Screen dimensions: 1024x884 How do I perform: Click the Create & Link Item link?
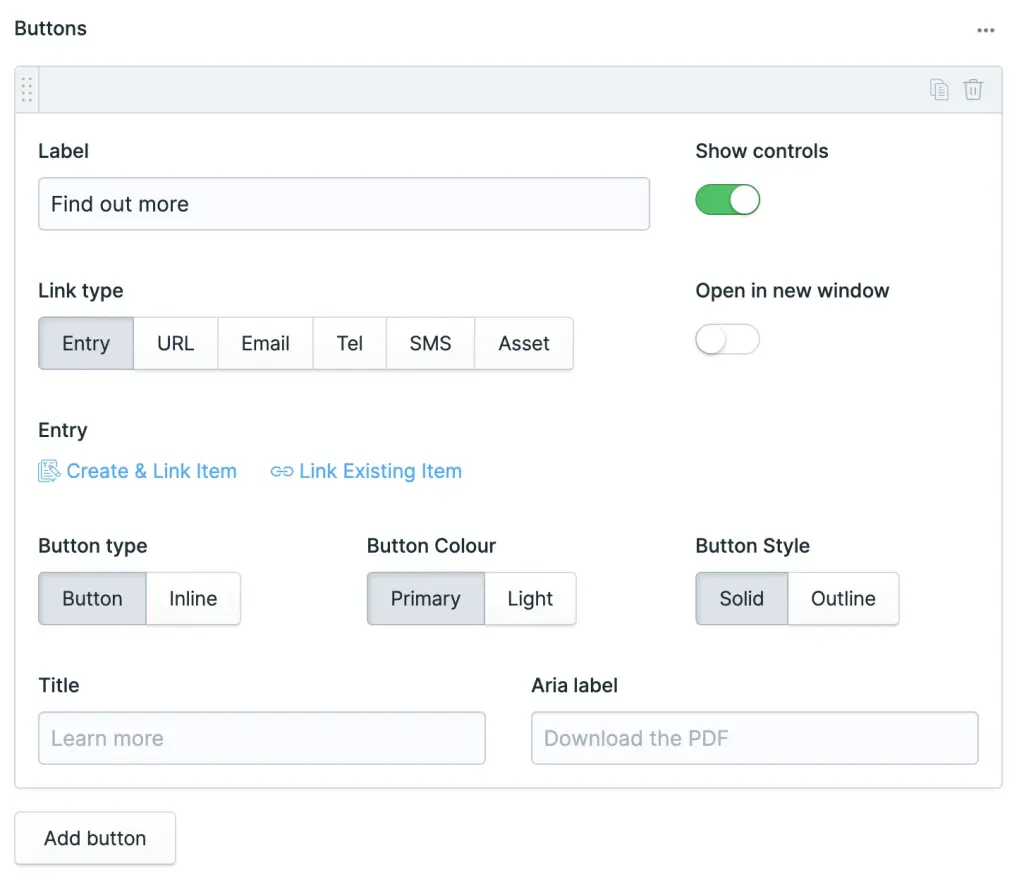coord(151,471)
